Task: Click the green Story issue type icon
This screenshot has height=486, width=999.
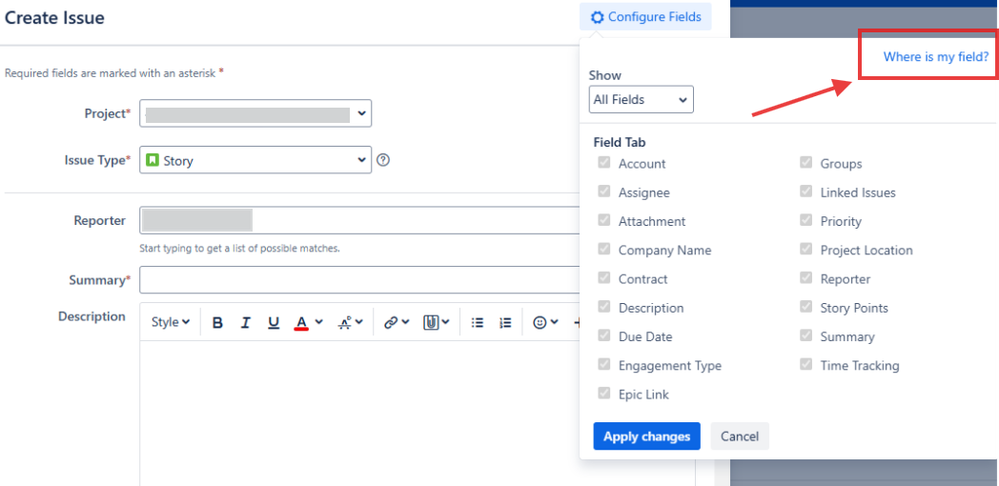Action: (152, 160)
